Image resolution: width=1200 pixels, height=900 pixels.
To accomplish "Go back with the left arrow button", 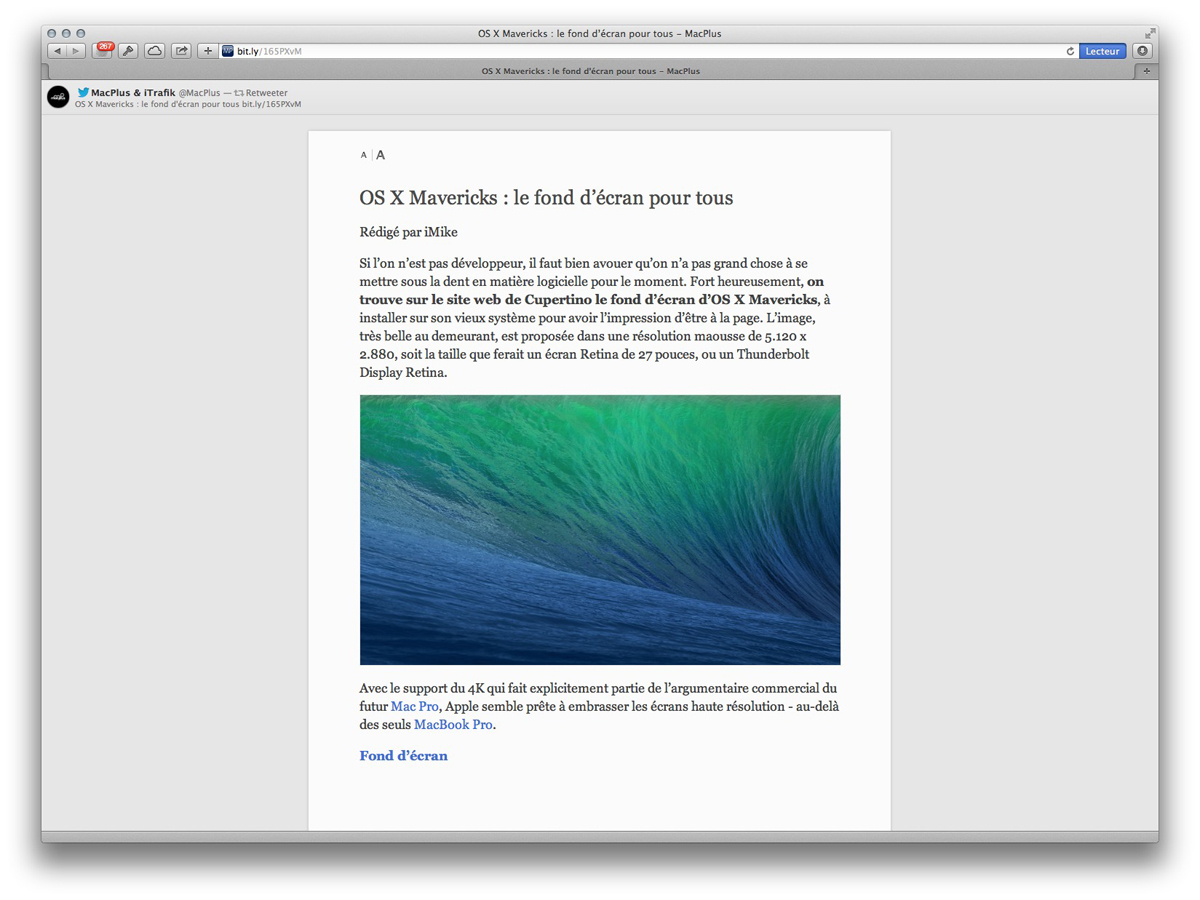I will [57, 51].
